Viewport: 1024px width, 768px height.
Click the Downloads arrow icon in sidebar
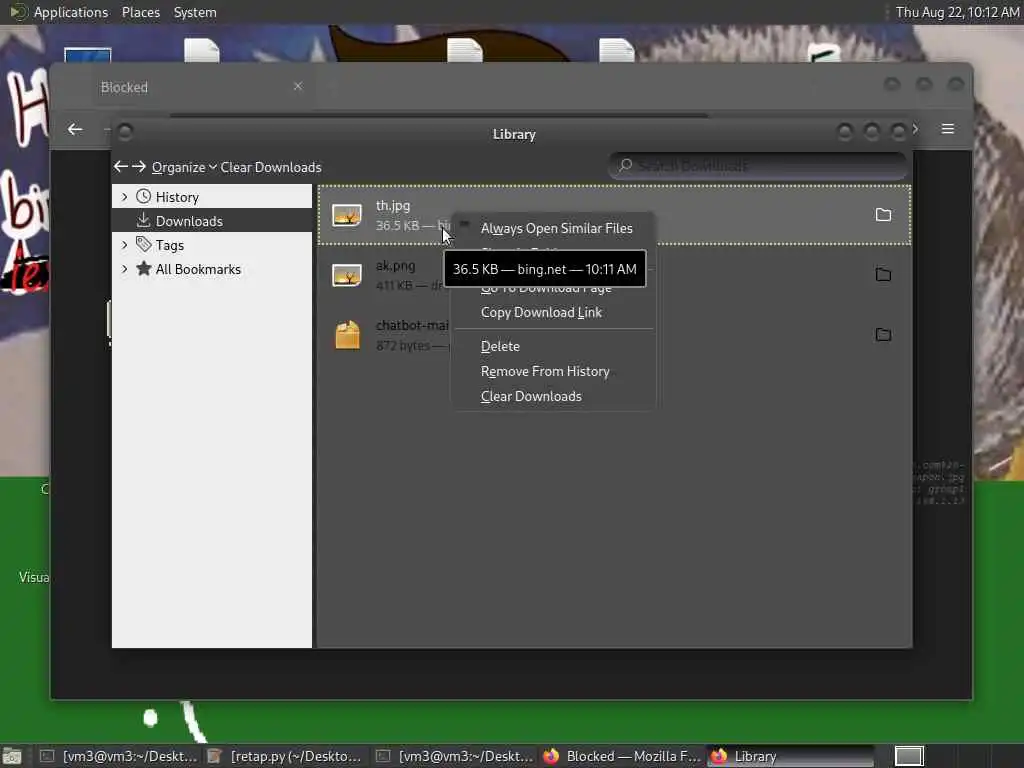(x=144, y=220)
